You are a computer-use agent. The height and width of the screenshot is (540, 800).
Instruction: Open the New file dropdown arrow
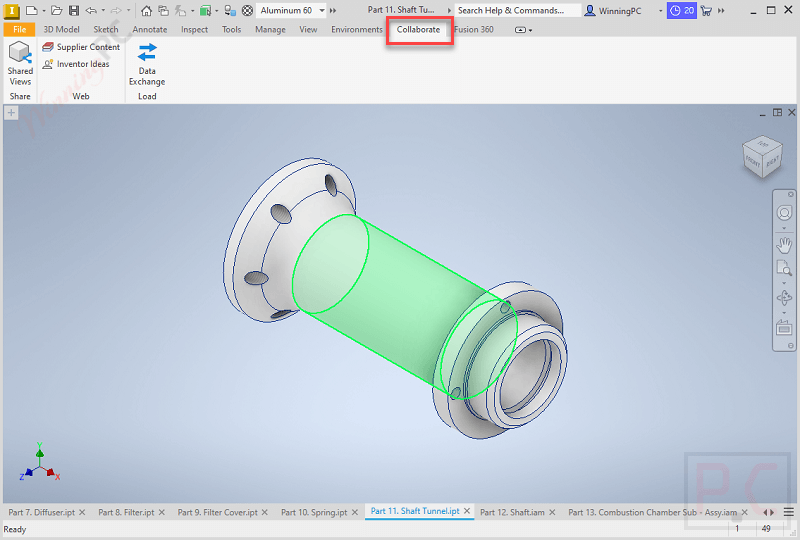pos(43,11)
